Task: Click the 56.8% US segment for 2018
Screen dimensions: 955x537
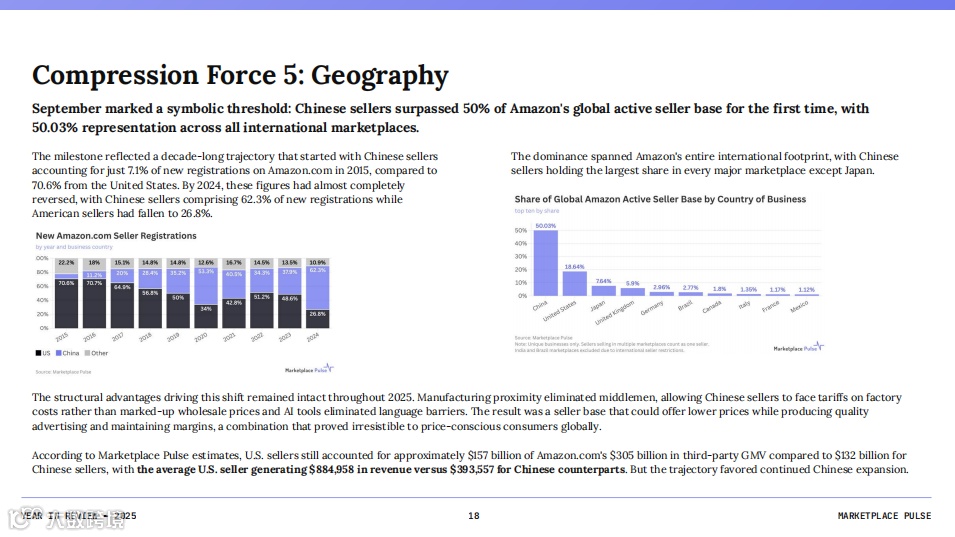Action: click(150, 309)
